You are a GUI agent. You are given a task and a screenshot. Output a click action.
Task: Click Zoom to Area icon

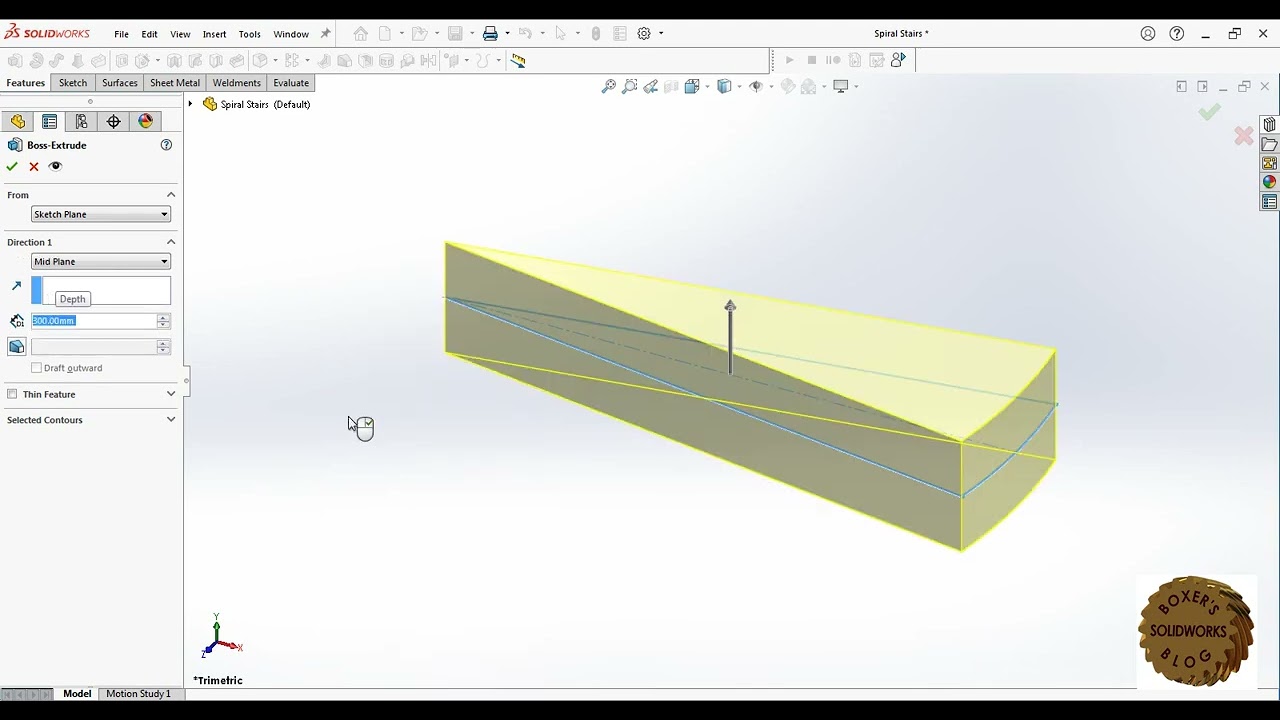click(x=629, y=87)
